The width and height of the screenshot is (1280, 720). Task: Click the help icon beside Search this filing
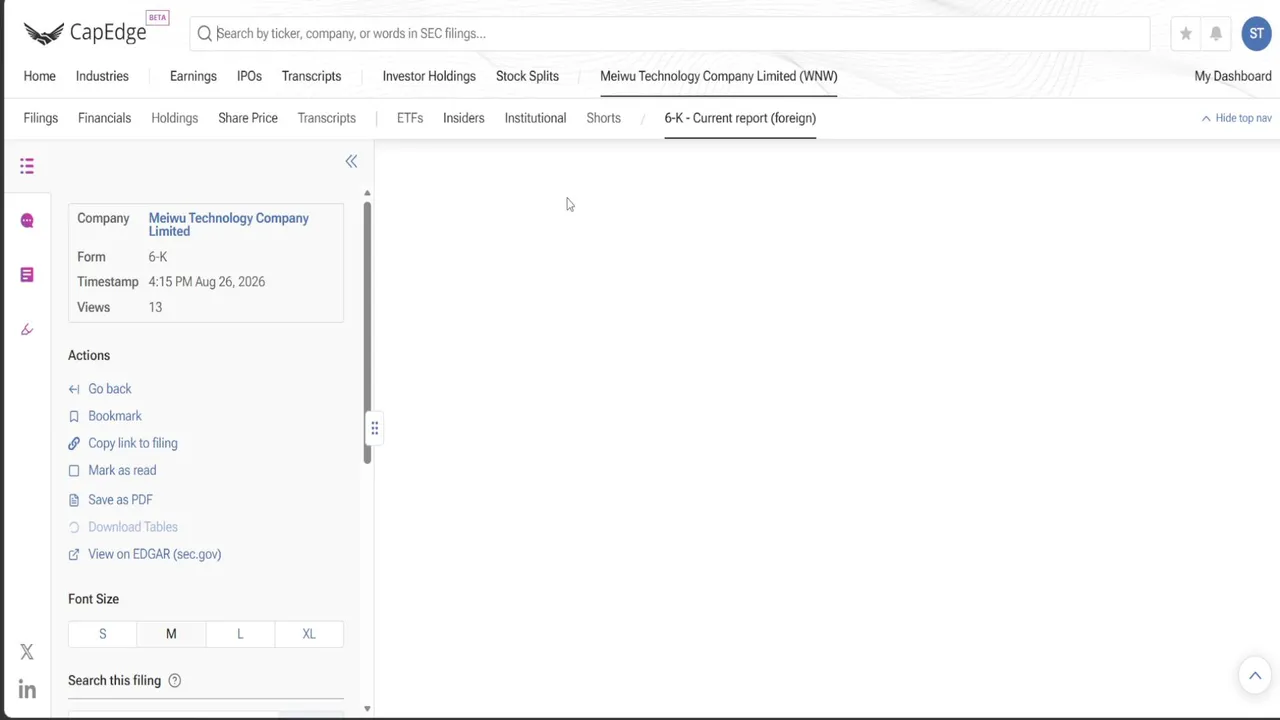pyautogui.click(x=174, y=681)
